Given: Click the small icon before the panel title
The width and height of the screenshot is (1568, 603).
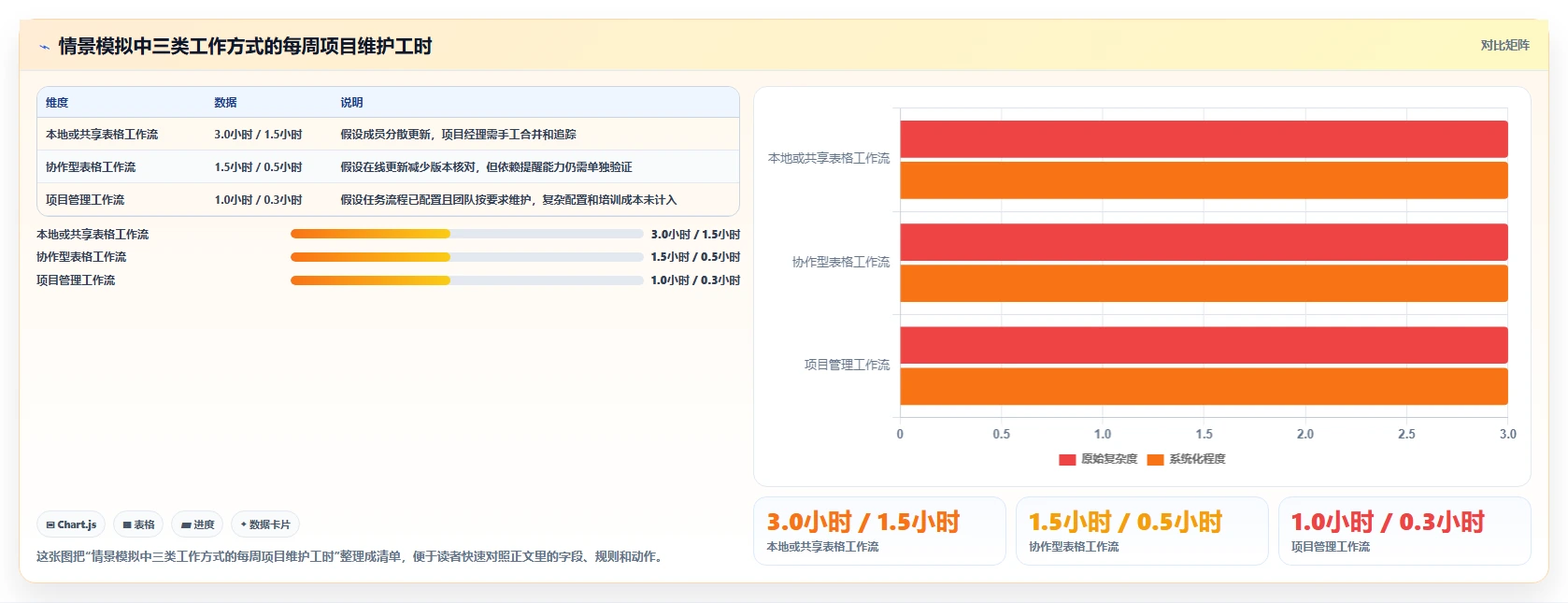Looking at the screenshot, I should pos(44,47).
